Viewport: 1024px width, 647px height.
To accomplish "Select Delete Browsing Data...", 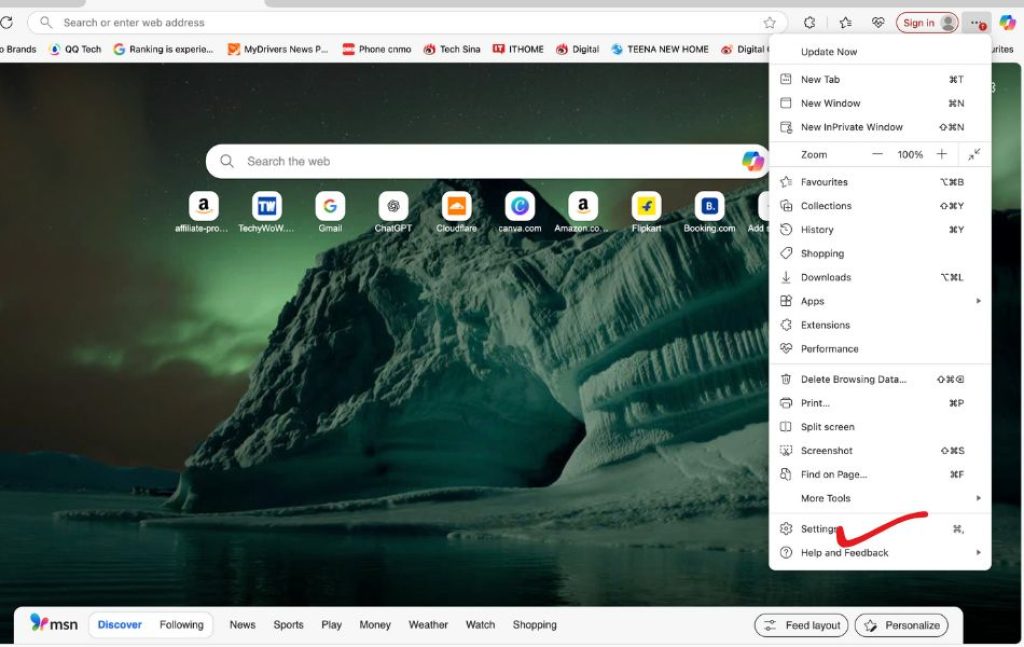I will click(880, 379).
